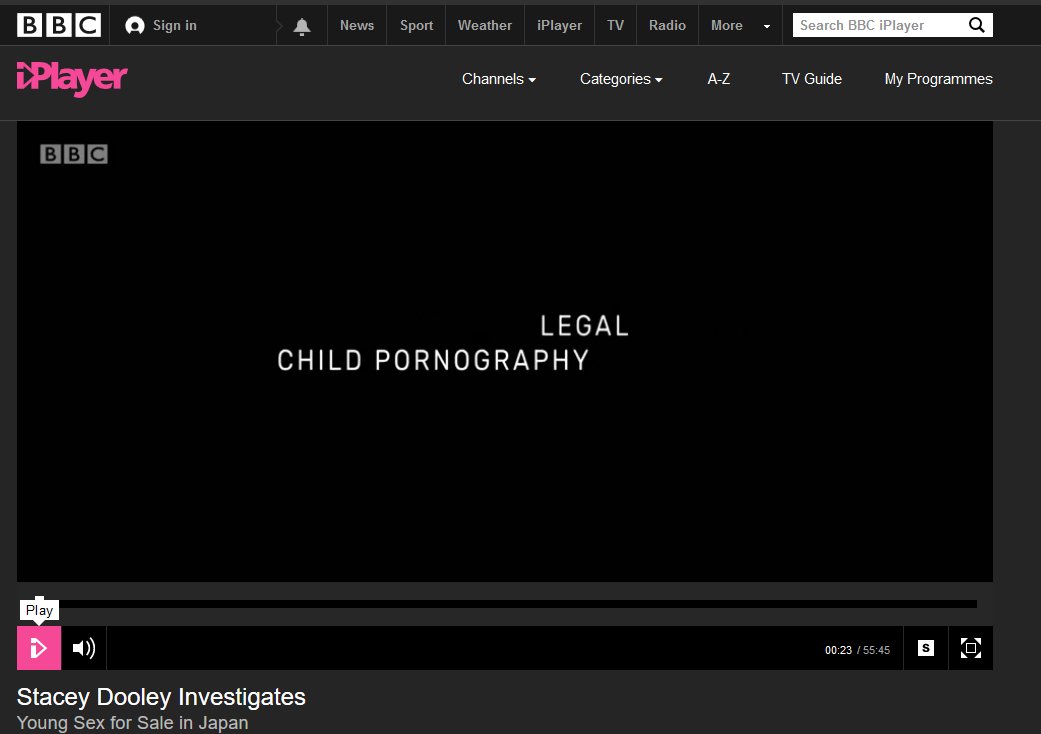The image size is (1041, 734).
Task: Click the video progress bar
Action: [x=505, y=604]
